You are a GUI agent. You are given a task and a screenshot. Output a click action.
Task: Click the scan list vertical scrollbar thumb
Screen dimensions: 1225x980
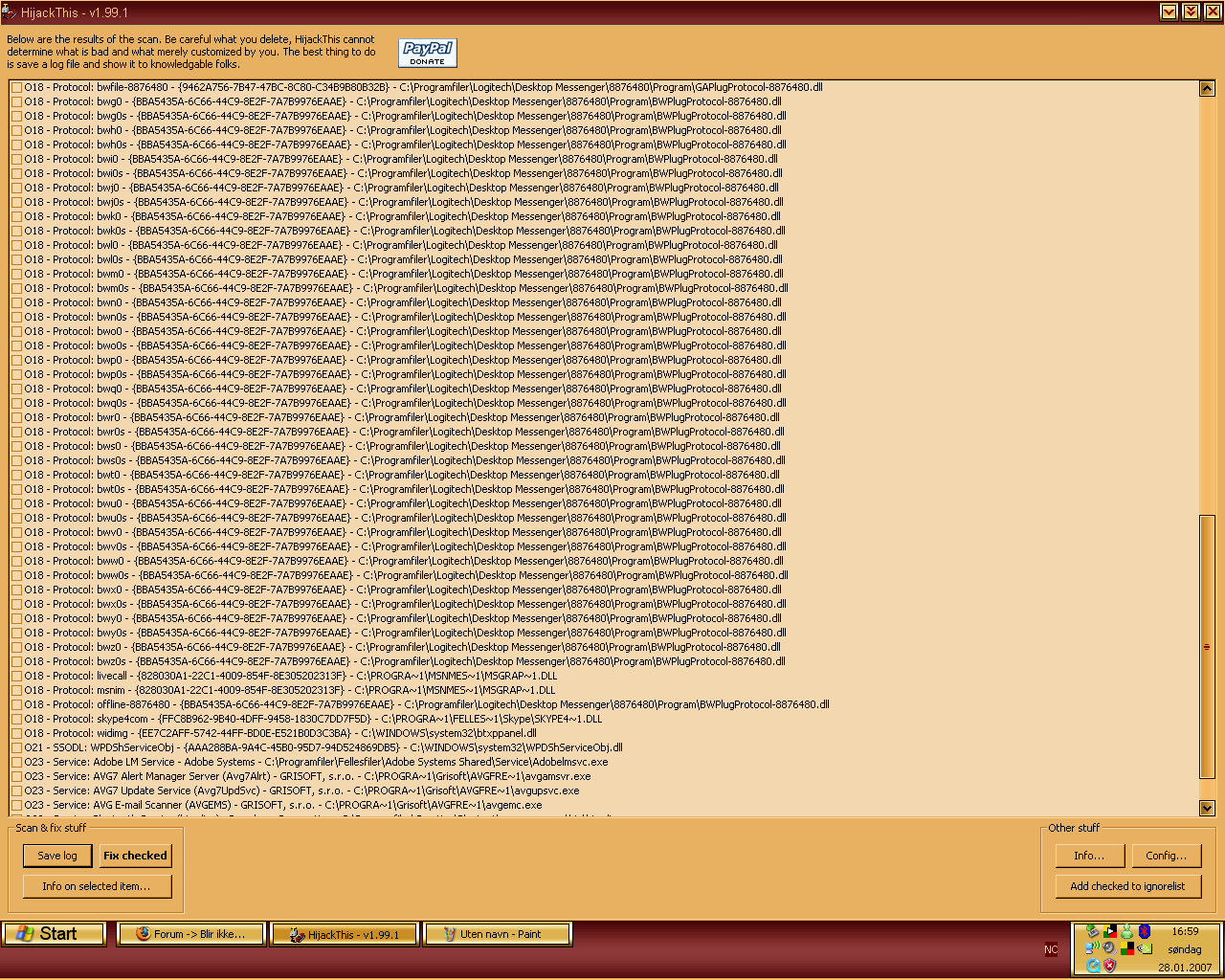click(x=1207, y=647)
